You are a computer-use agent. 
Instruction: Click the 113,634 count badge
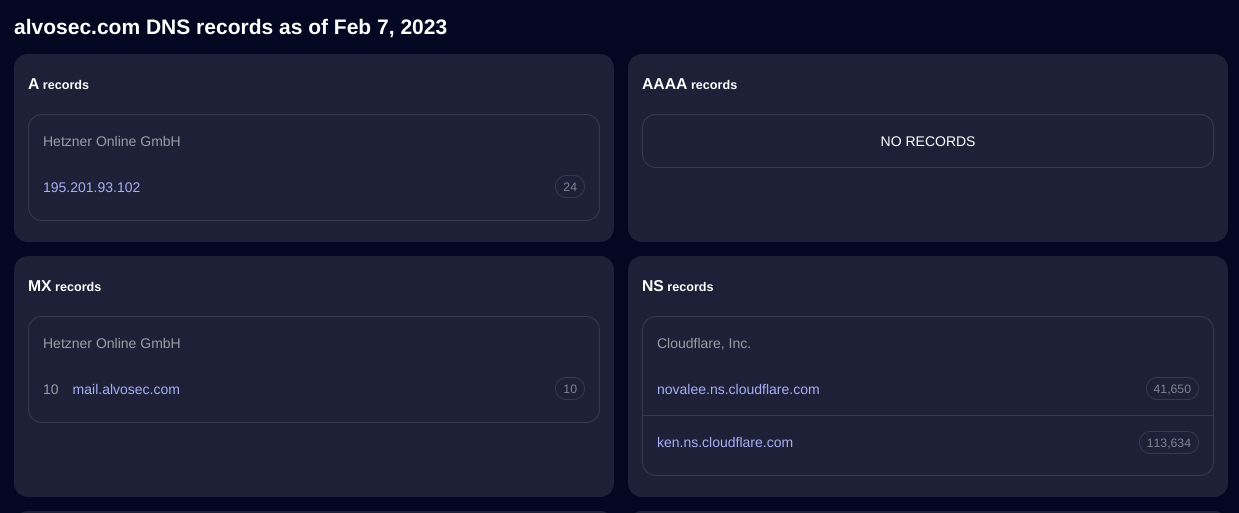(1168, 442)
